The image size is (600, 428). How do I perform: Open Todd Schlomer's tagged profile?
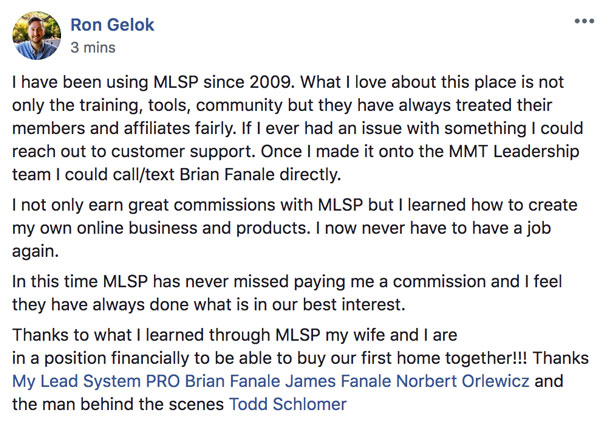(288, 404)
